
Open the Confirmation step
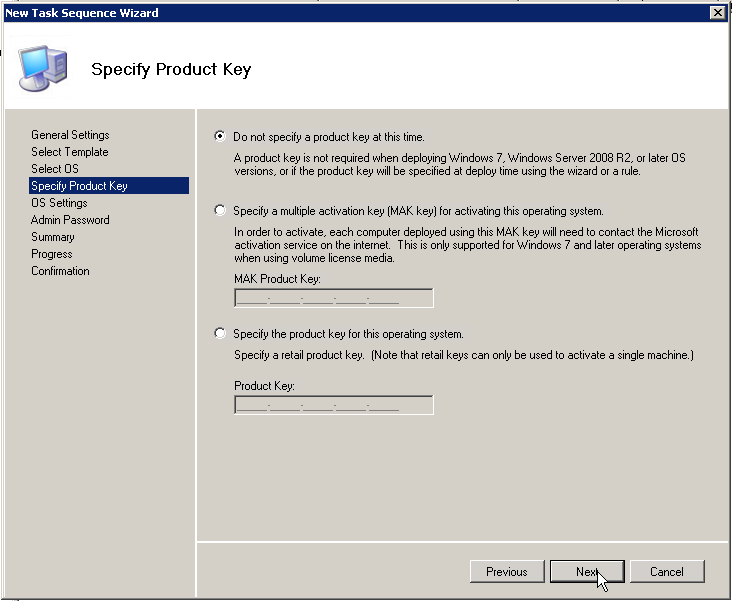point(60,271)
